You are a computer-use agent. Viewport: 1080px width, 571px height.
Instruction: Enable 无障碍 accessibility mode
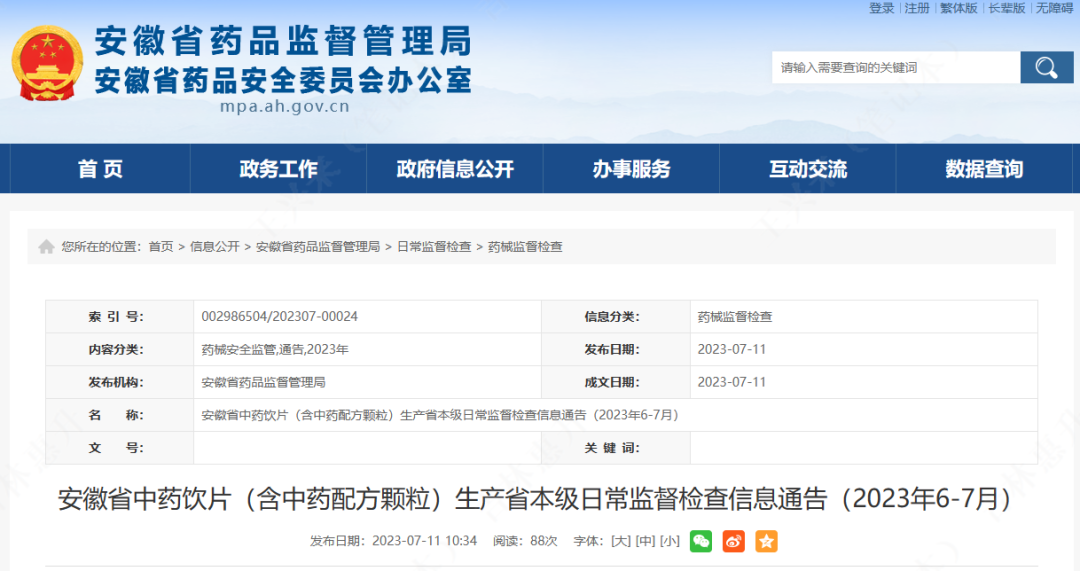point(1054,8)
